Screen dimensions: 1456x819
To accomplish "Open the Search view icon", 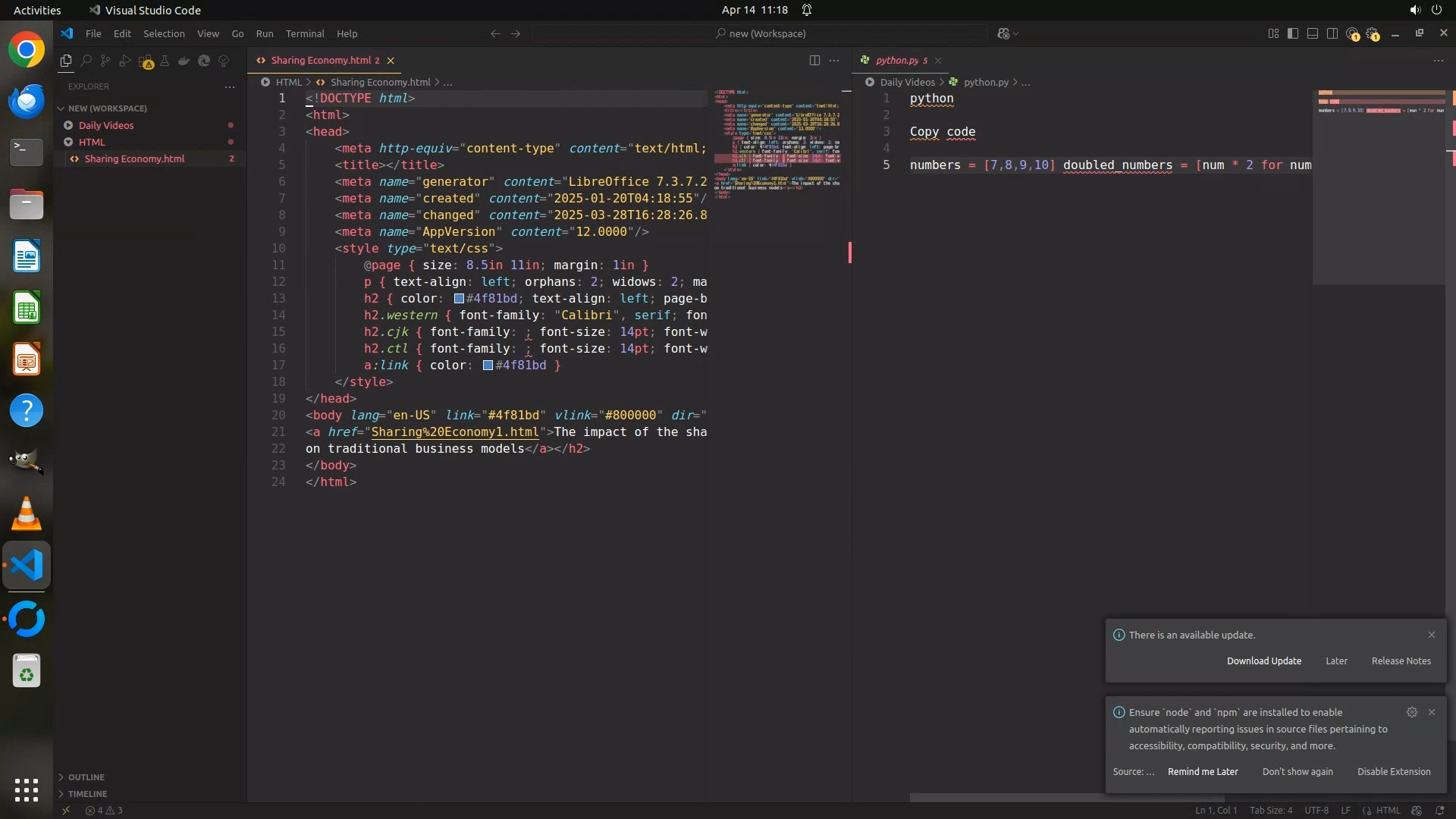I will tap(86, 61).
